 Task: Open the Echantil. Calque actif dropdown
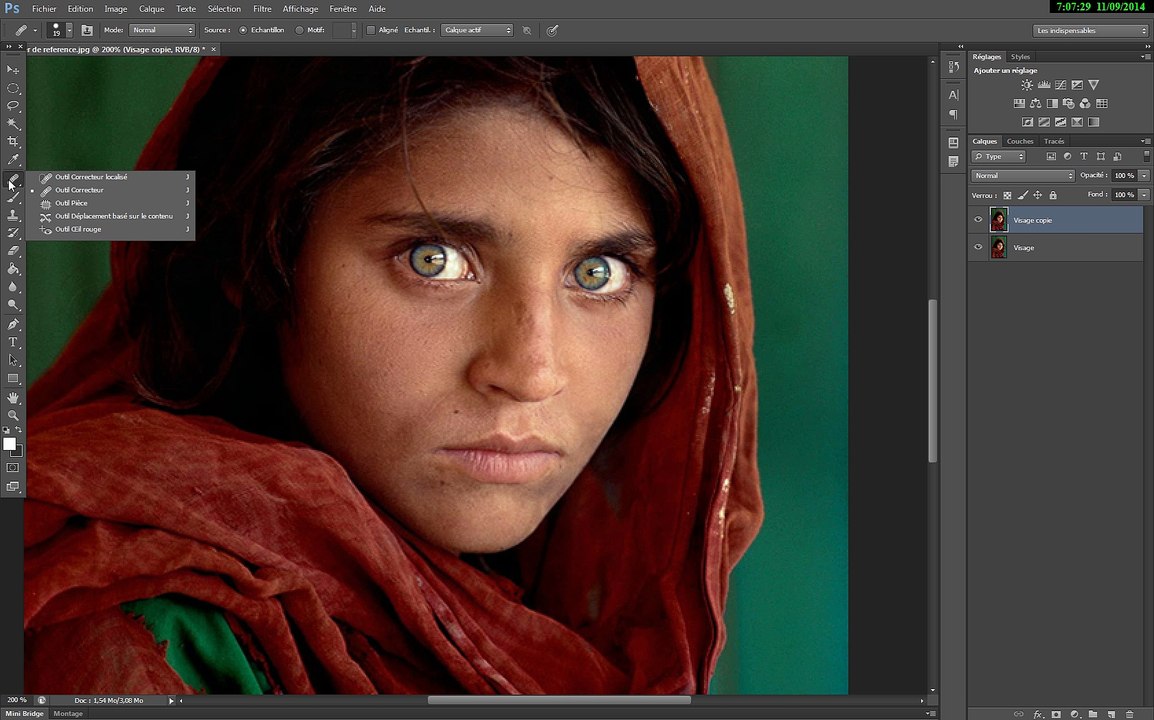(x=477, y=30)
